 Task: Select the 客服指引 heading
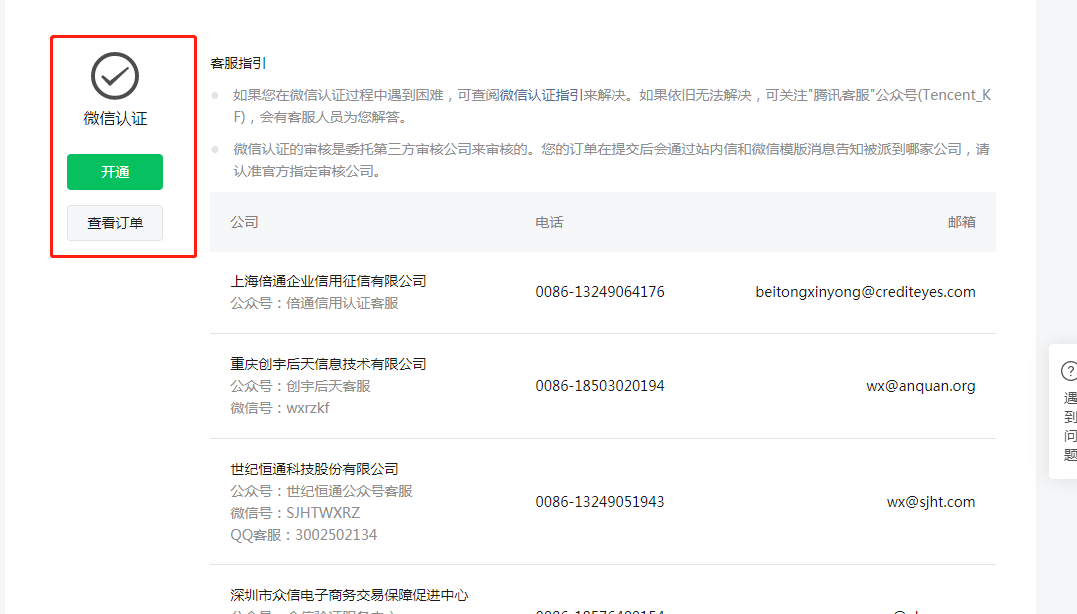[238, 63]
